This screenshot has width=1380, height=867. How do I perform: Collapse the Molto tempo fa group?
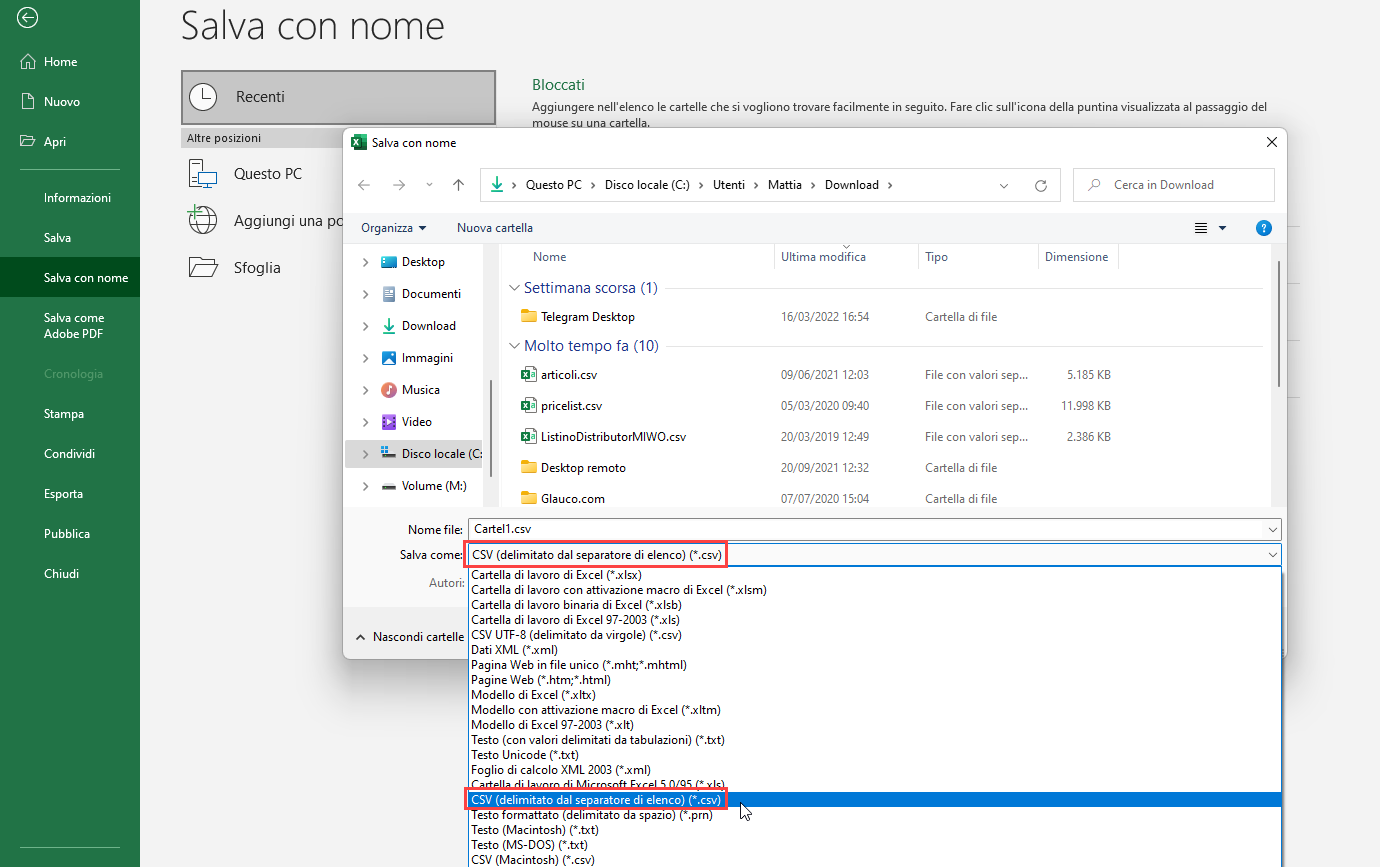tap(515, 346)
